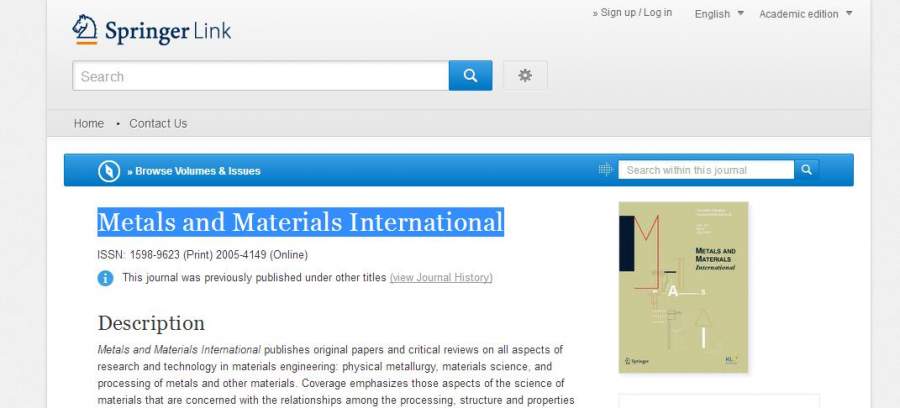Screen dimensions: 900x408
Task: Click the Description heading
Action: pos(151,323)
